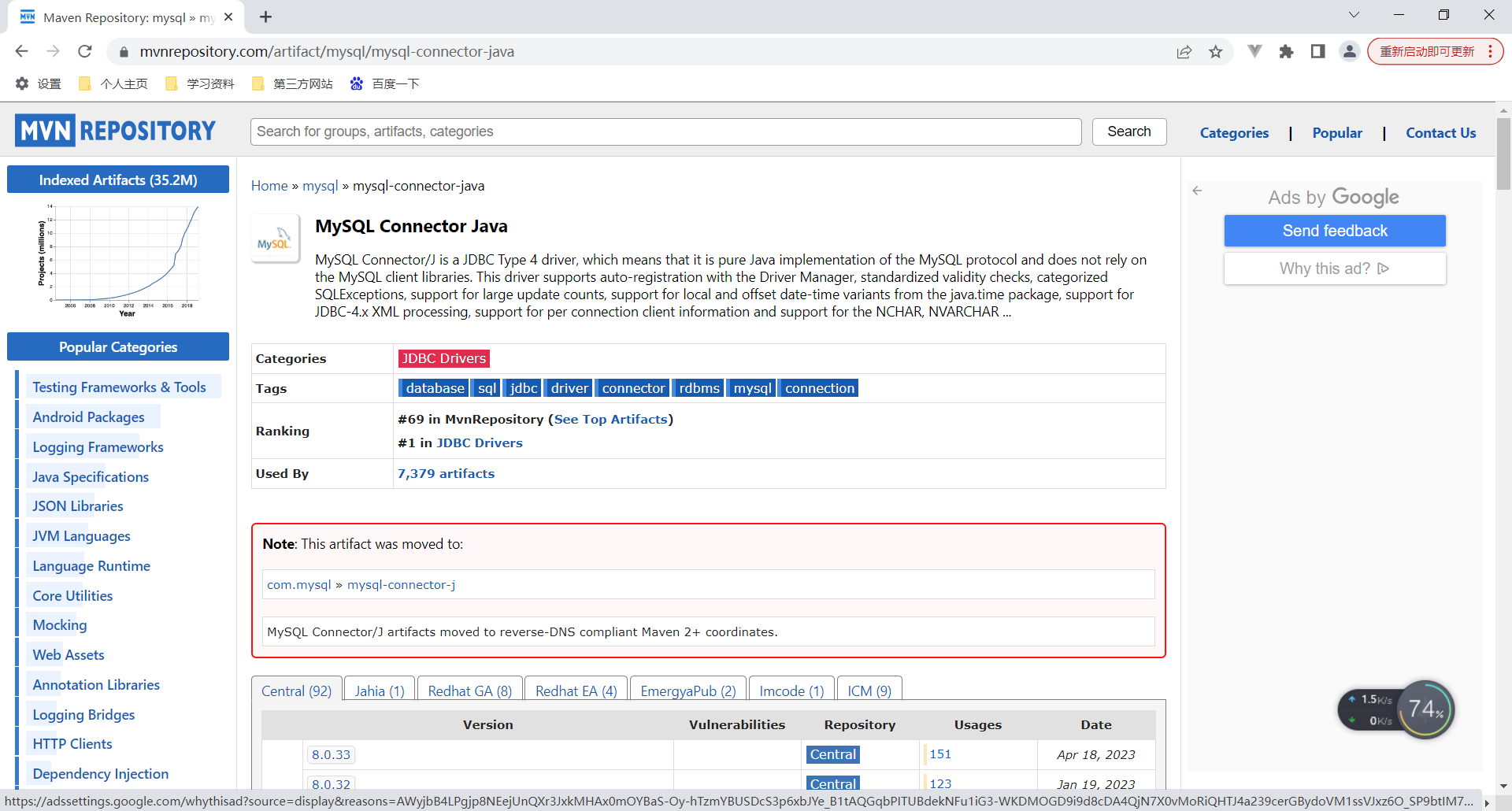Open the tab search dropdown chevron
Image resolution: width=1512 pixels, height=811 pixels.
point(1354,15)
